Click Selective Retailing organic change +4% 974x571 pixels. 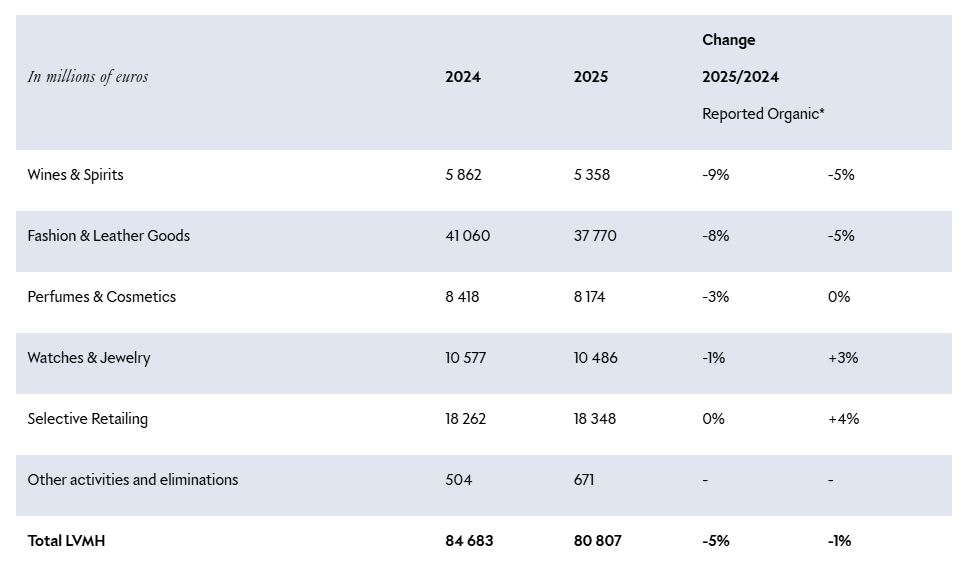[x=844, y=419]
